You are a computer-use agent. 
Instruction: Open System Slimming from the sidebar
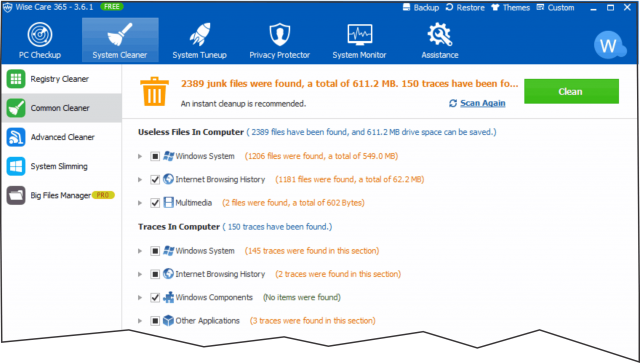tap(61, 166)
